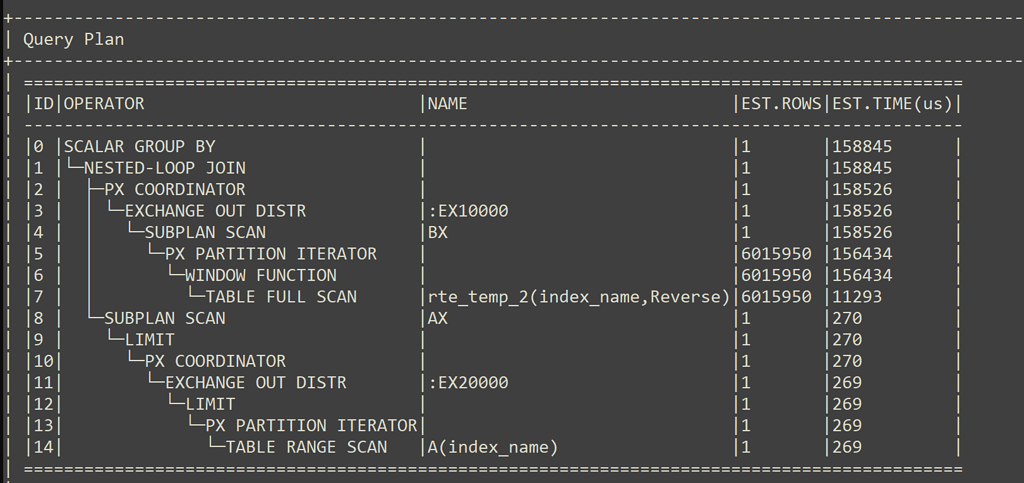Screen dimensions: 1024x483
Task: Select the WINDOW FUNCTION operator
Action: coord(260,275)
